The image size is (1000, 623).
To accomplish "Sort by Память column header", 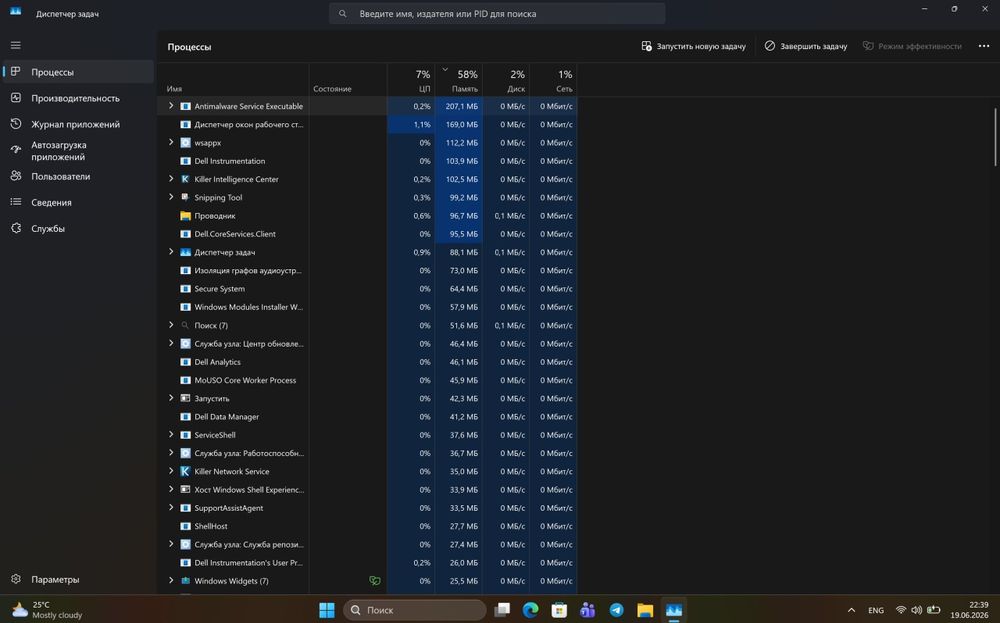I will [459, 80].
